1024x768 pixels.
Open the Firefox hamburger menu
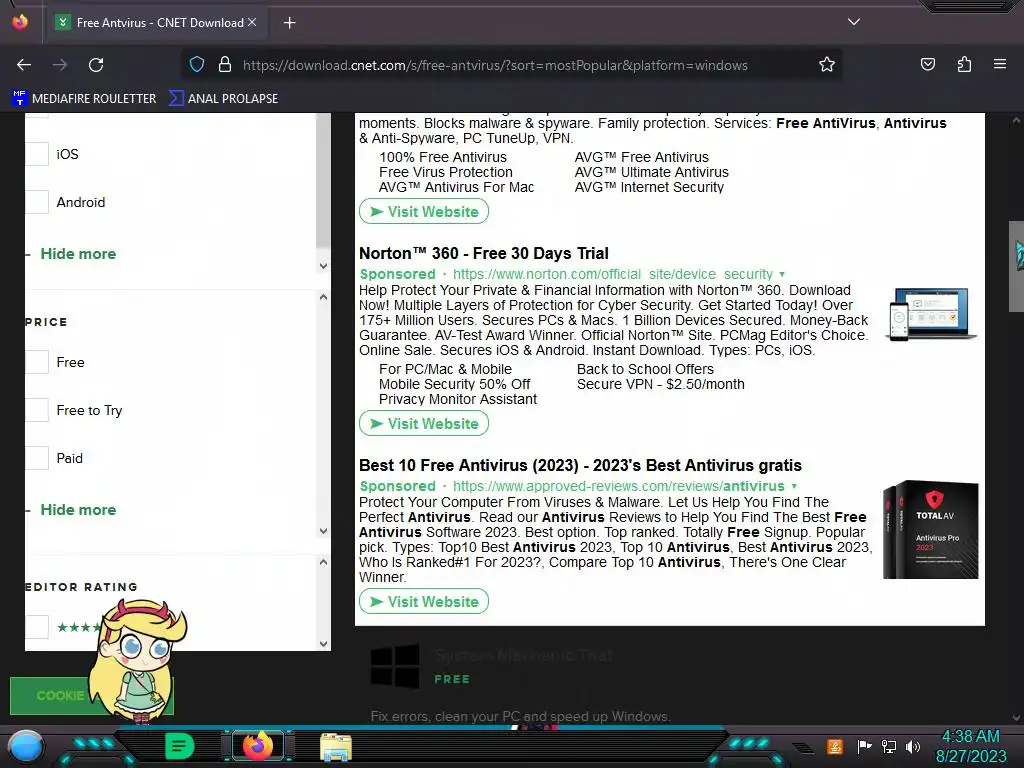tap(999, 64)
